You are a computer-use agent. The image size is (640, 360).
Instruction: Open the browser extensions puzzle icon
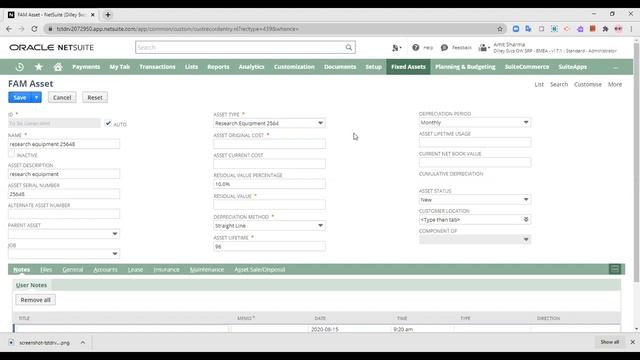click(605, 29)
